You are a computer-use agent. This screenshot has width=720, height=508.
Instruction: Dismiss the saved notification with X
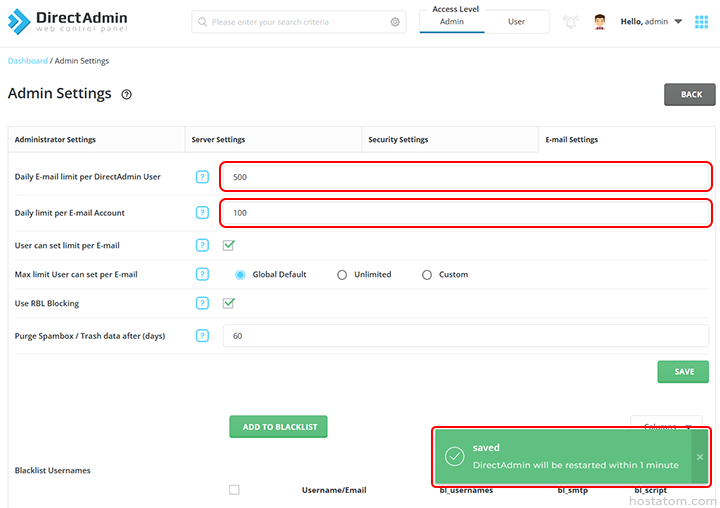700,457
